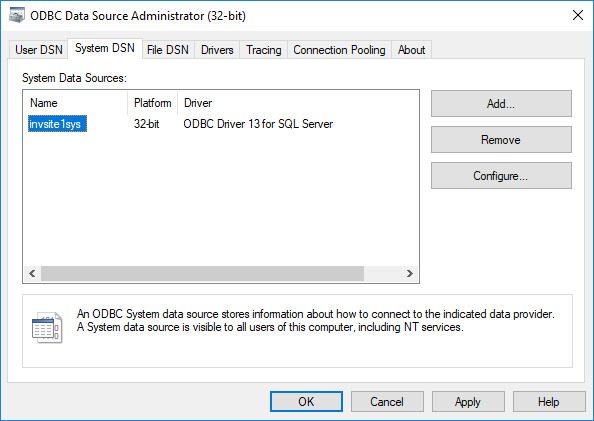594x421 pixels.
Task: Click the Platform column header
Action: (153, 103)
